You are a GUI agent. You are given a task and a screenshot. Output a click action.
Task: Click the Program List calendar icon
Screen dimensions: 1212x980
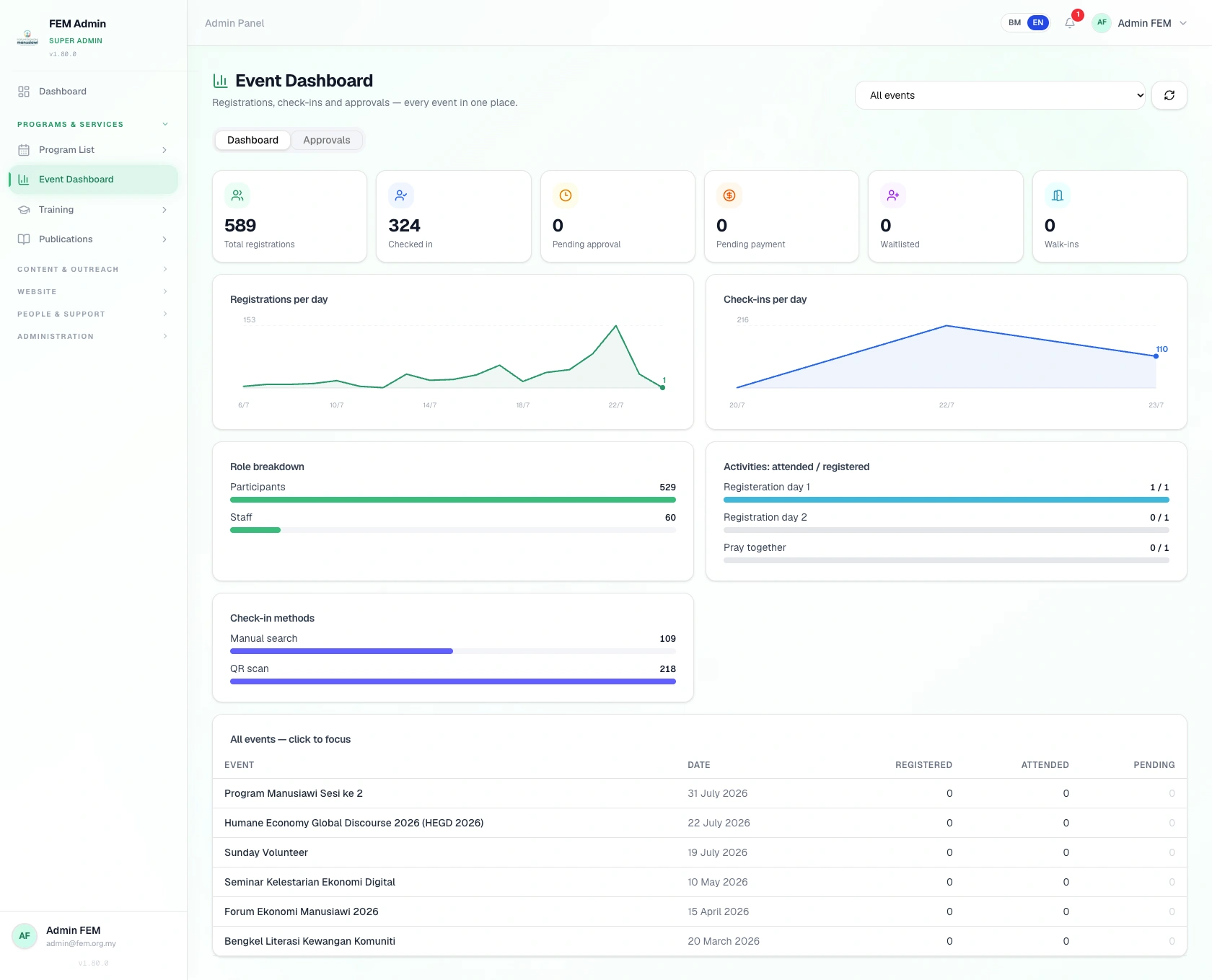[24, 150]
